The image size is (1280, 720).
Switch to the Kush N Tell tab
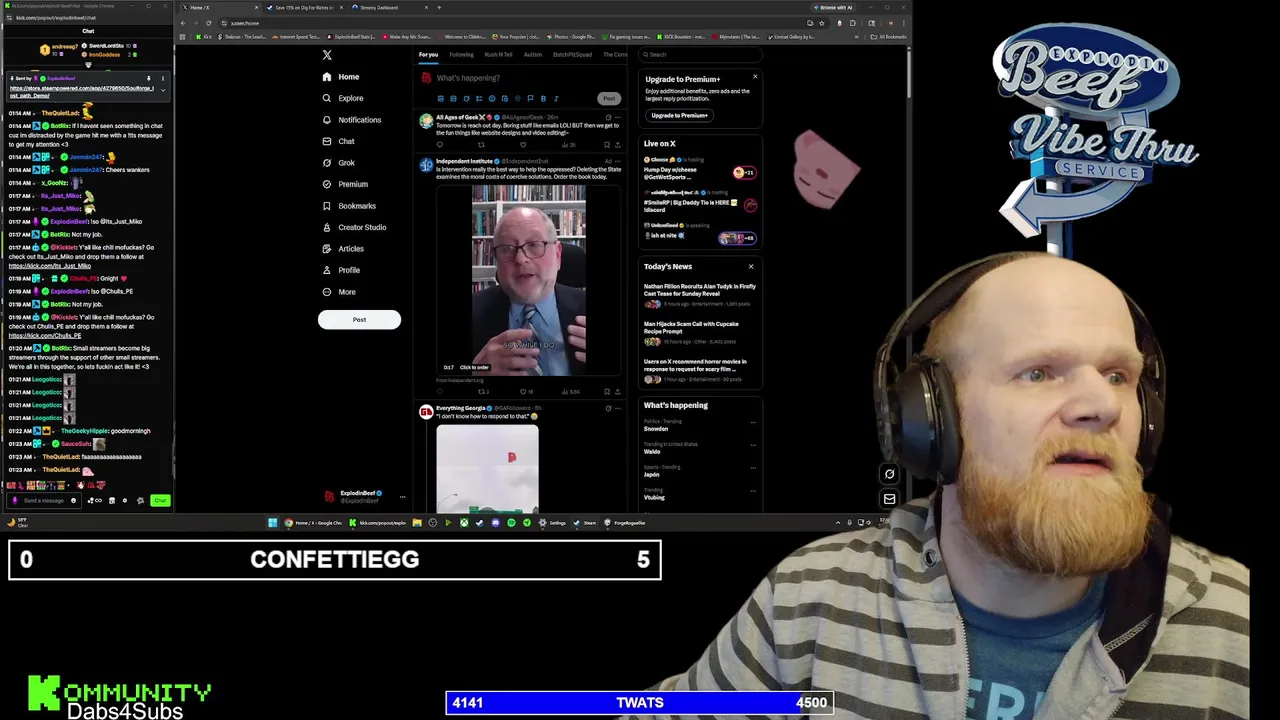pyautogui.click(x=498, y=55)
